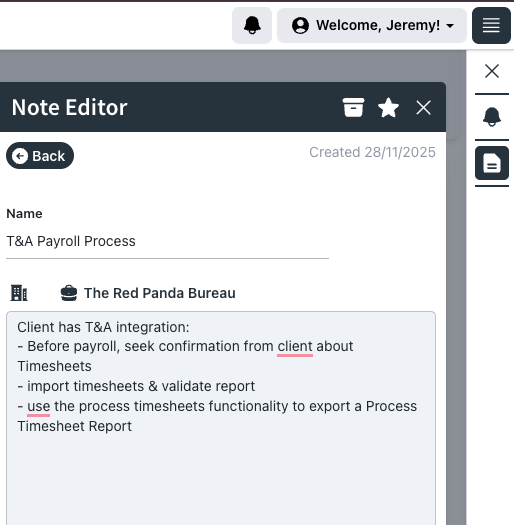Click the building company icon
Viewport: 514px width, 525px height.
pyautogui.click(x=19, y=293)
